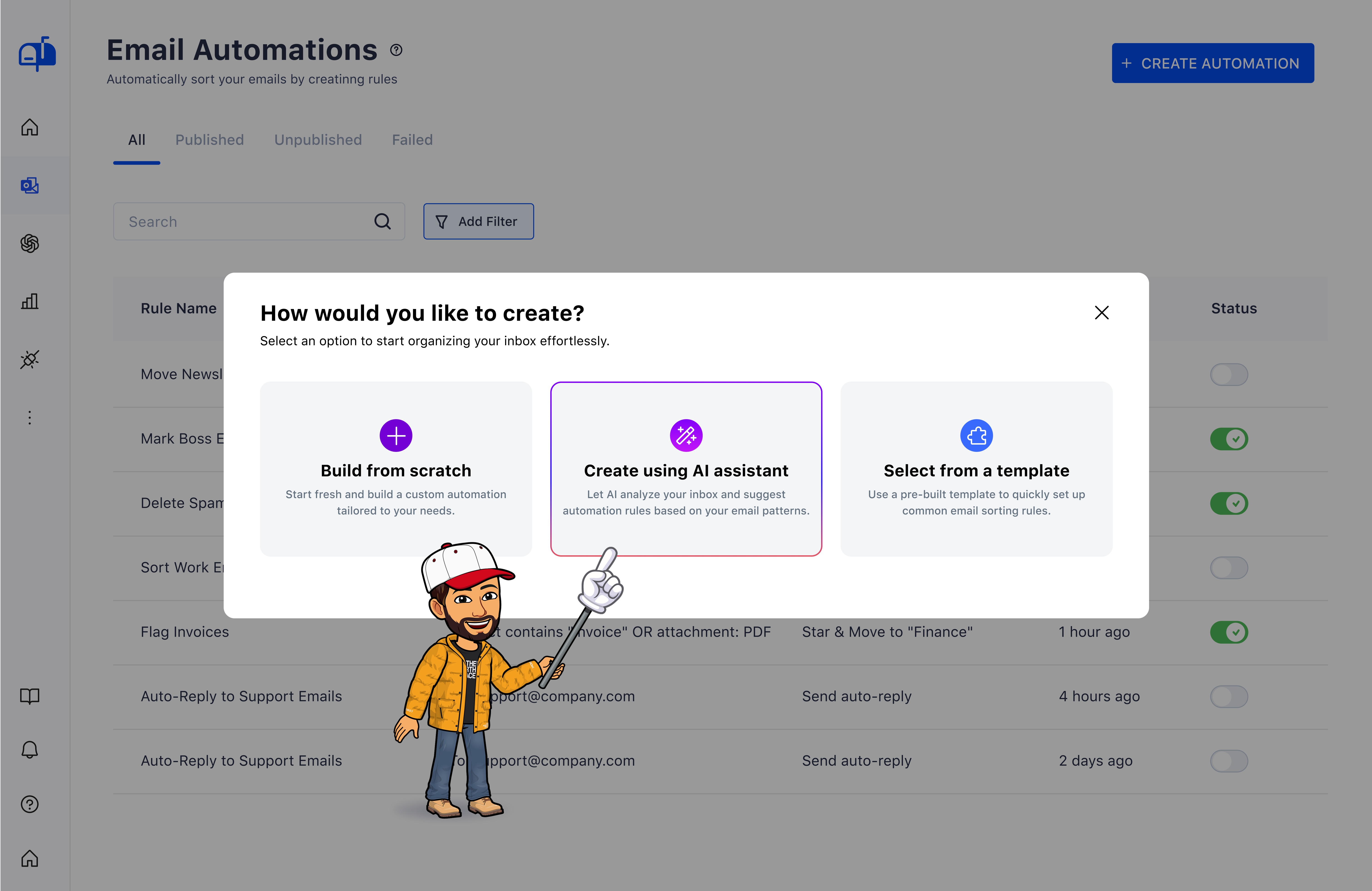Screen dimensions: 1372x891
Task: Click the Delete Spam rule name
Action: (x=182, y=504)
